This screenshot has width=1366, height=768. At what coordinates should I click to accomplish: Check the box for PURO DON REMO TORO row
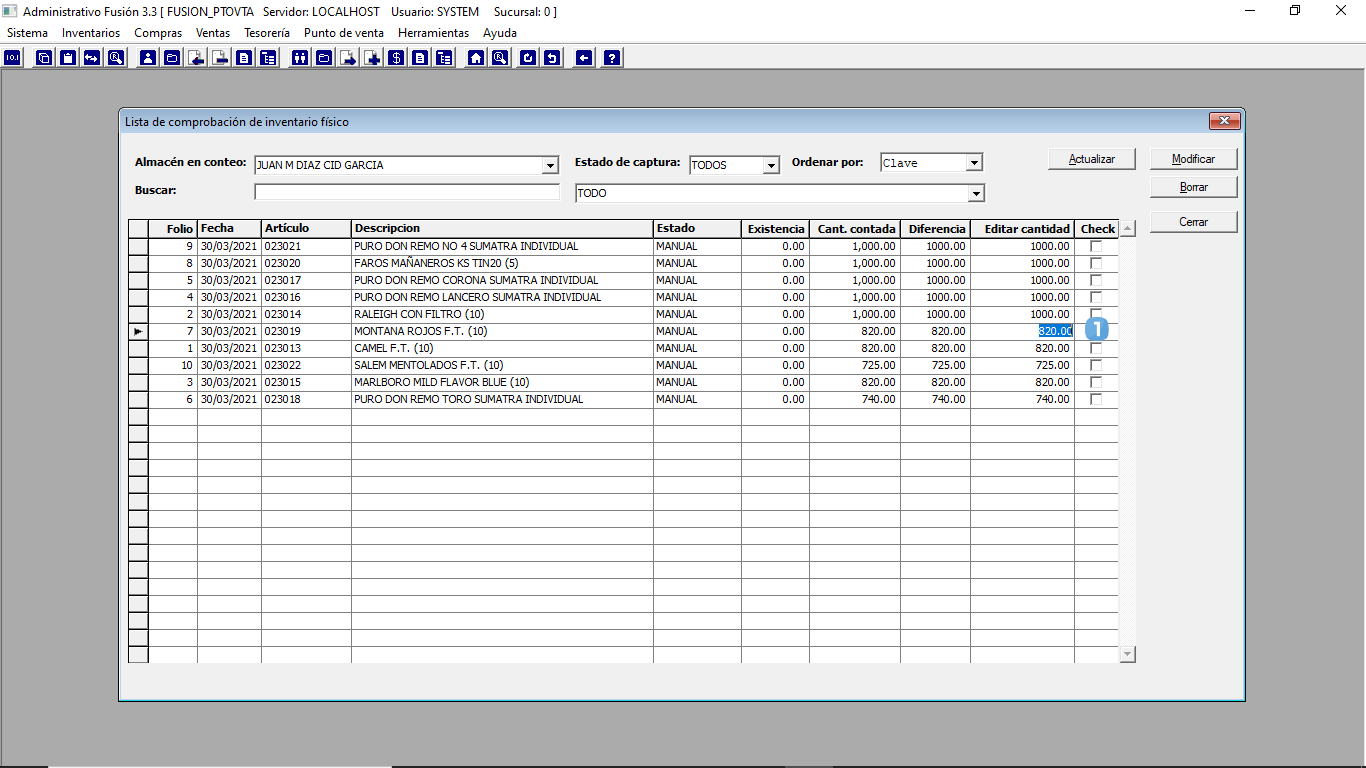[1096, 399]
